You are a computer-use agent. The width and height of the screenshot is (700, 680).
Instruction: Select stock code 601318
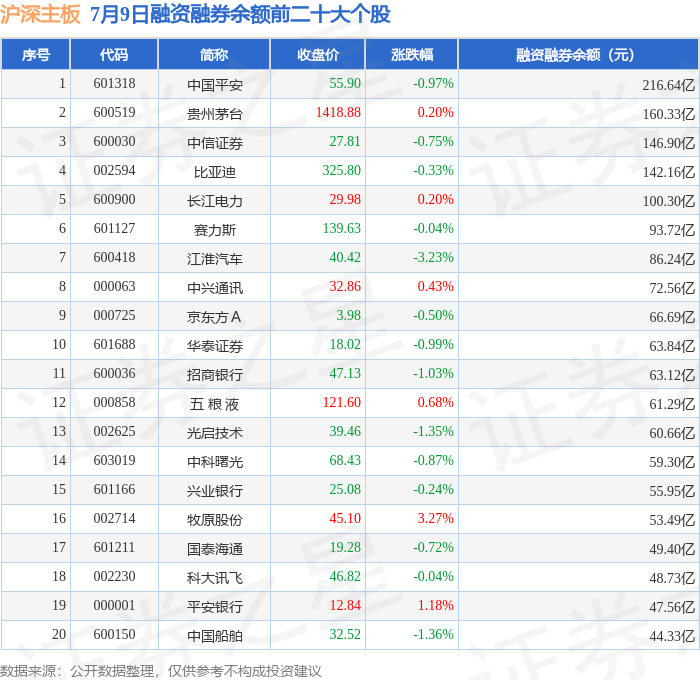(x=114, y=83)
